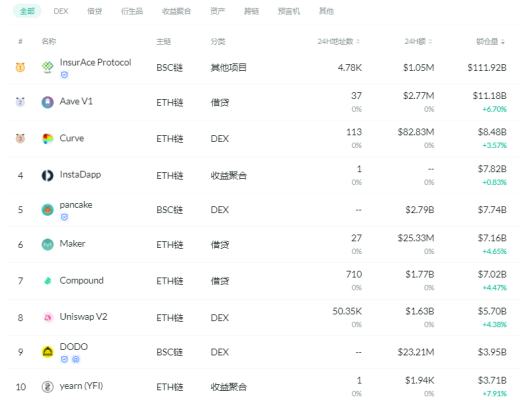Click the +6.70% change for Aave V1
The width and height of the screenshot is (520, 400).
(494, 109)
